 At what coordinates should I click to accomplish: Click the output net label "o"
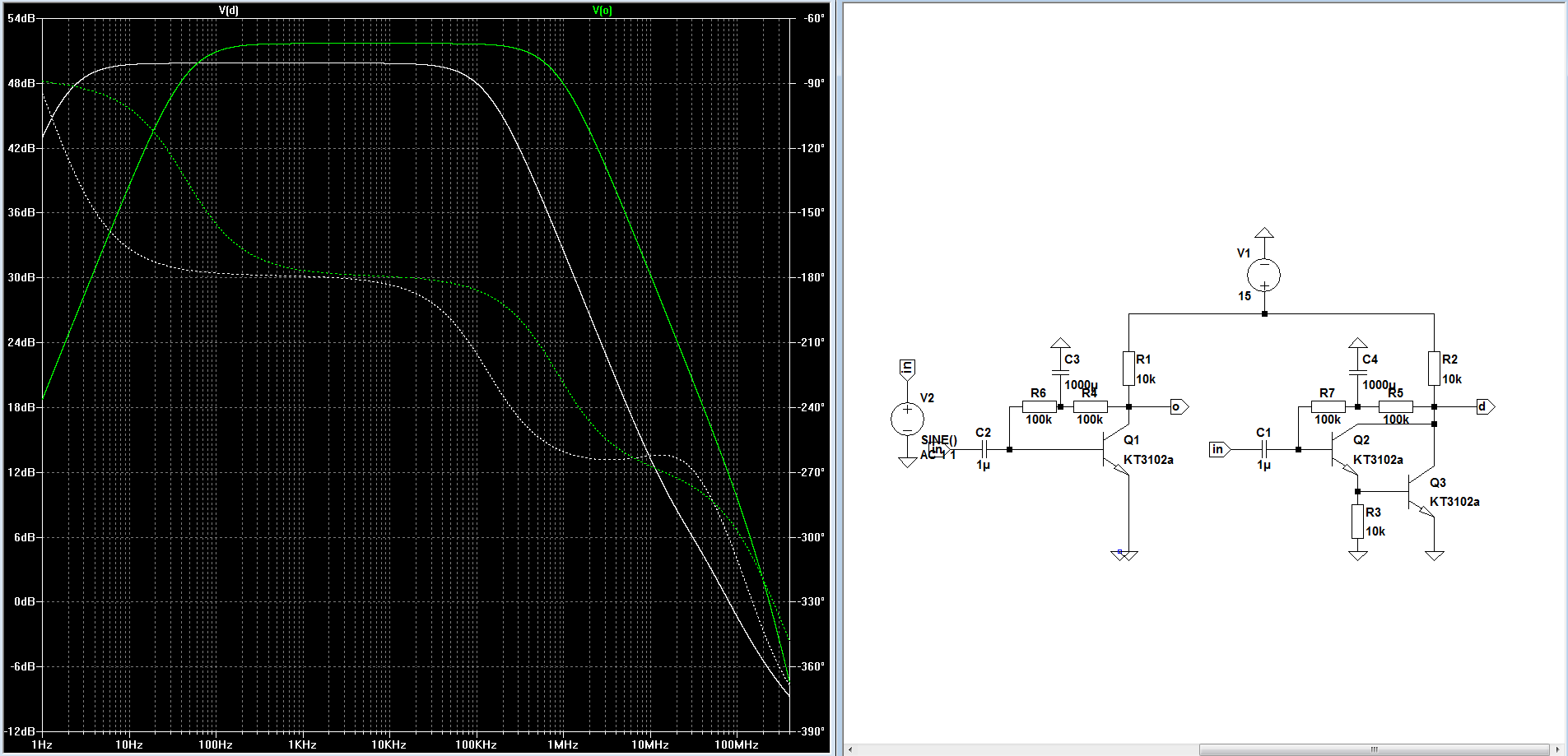coord(1179,406)
